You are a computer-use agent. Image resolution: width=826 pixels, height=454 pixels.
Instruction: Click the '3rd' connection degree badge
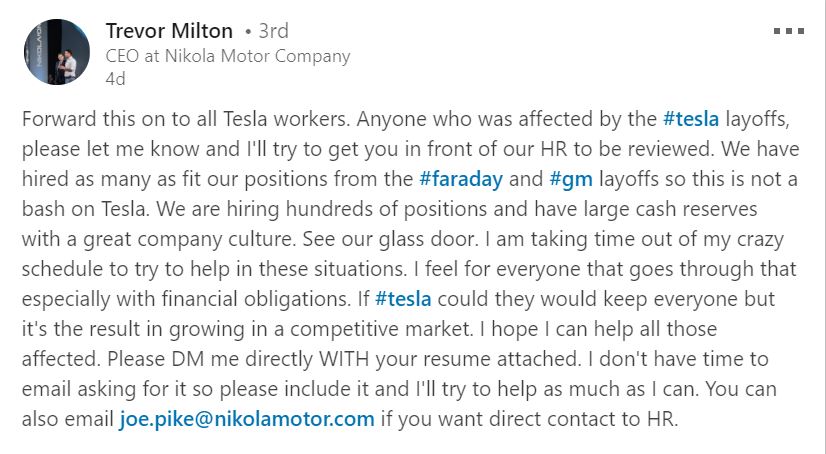(273, 31)
